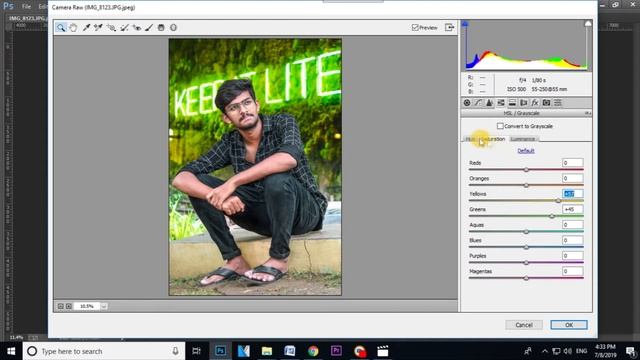Click the Reds slider handle
Viewport: 640px width, 360px height.
pyautogui.click(x=526, y=169)
